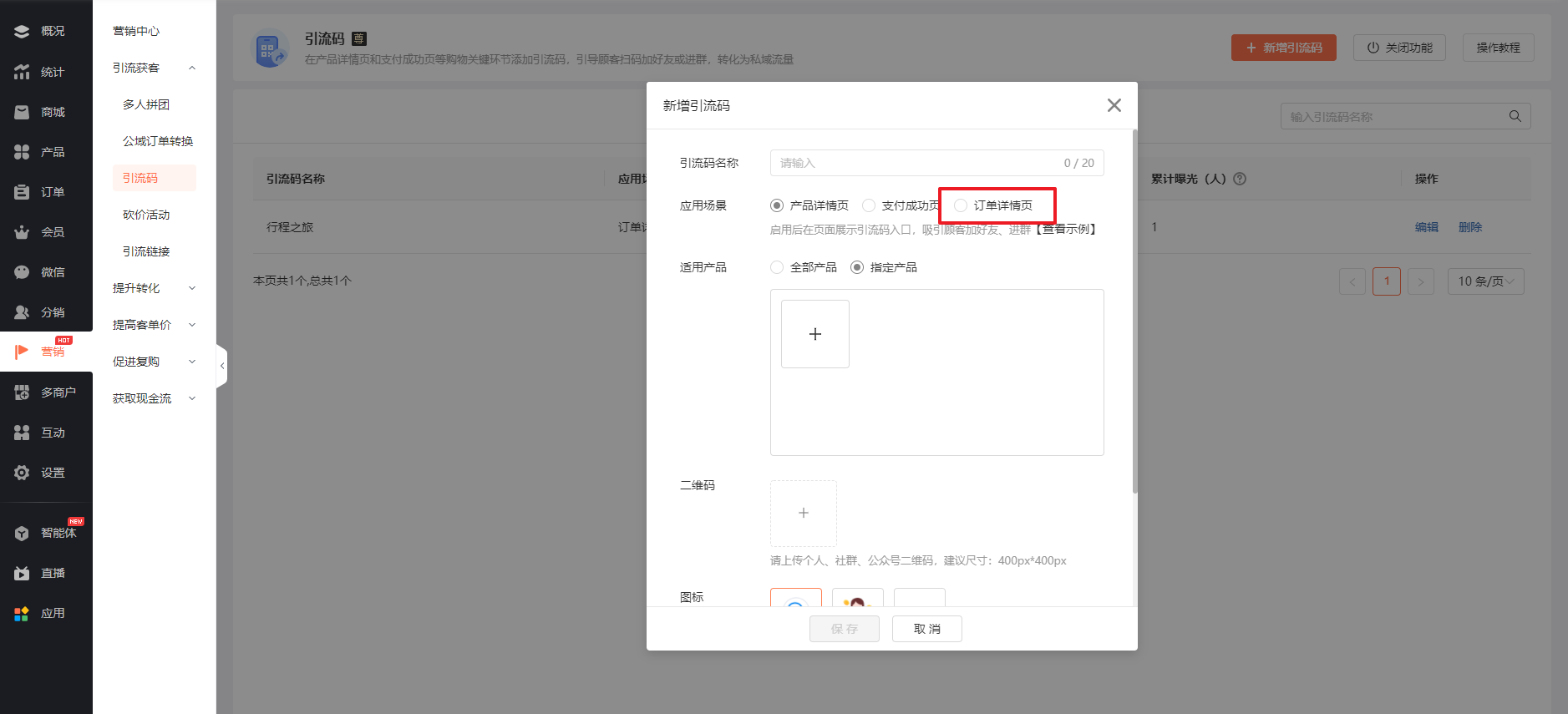Screen dimensions: 1568x714
Task: Click the plus icon to upload 二维码
Action: (803, 513)
